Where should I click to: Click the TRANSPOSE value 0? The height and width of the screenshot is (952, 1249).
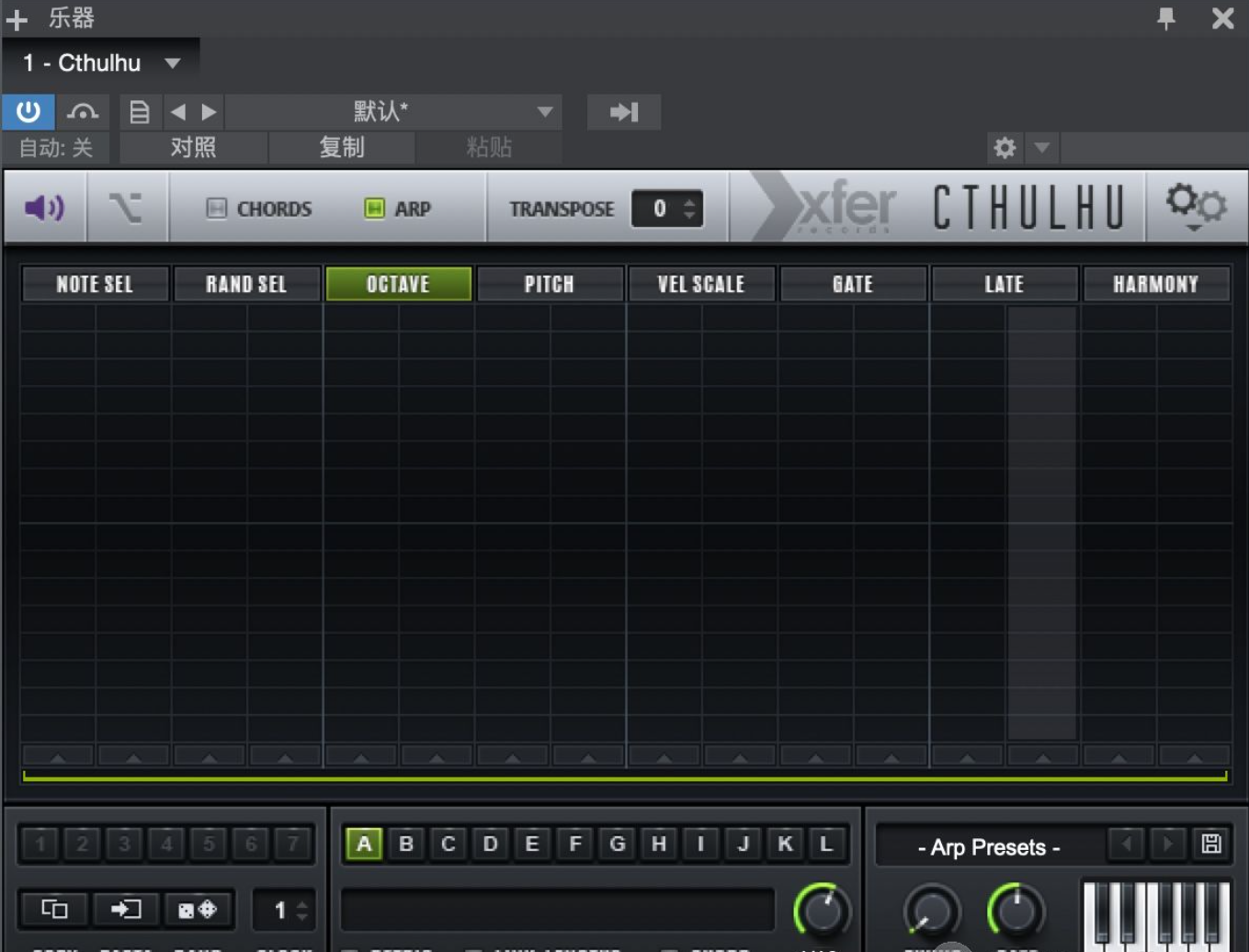point(659,209)
